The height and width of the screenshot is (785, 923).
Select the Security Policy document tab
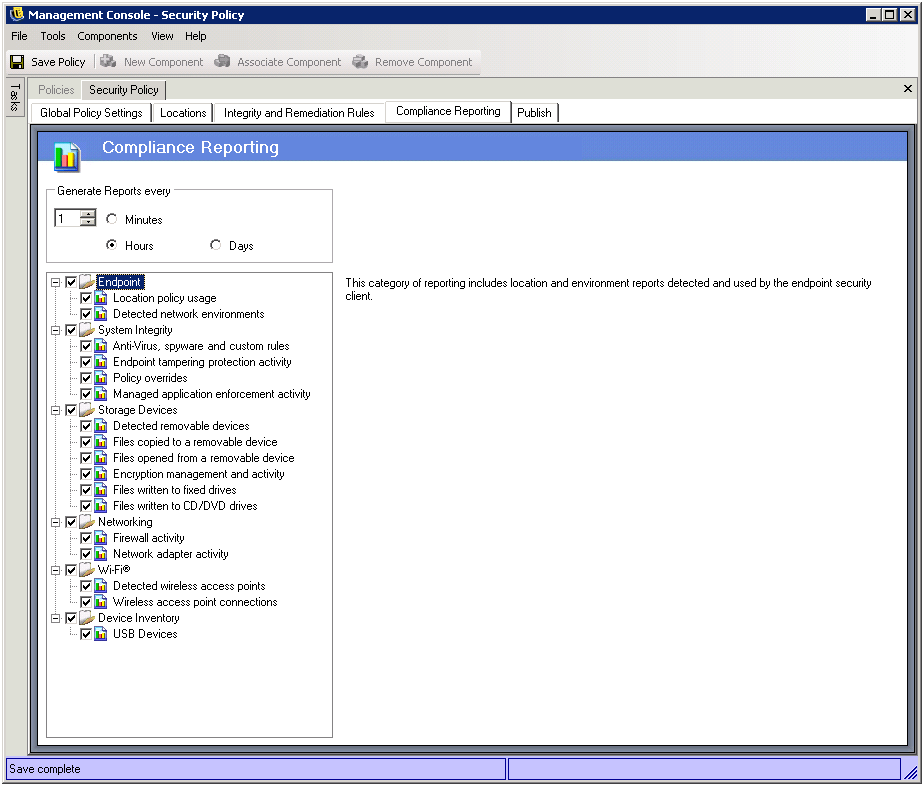pyautogui.click(x=124, y=89)
